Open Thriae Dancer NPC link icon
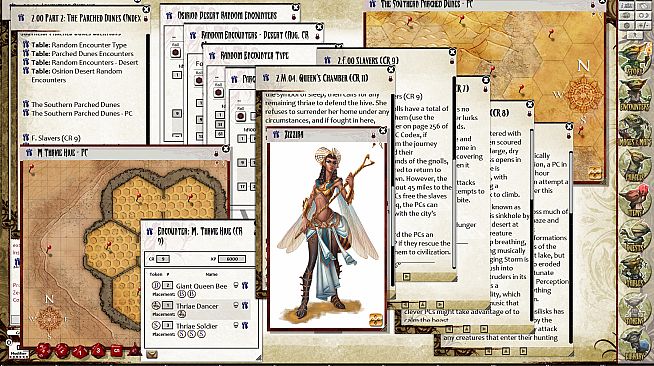Image resolution: width=654 pixels, height=366 pixels. tap(246, 306)
